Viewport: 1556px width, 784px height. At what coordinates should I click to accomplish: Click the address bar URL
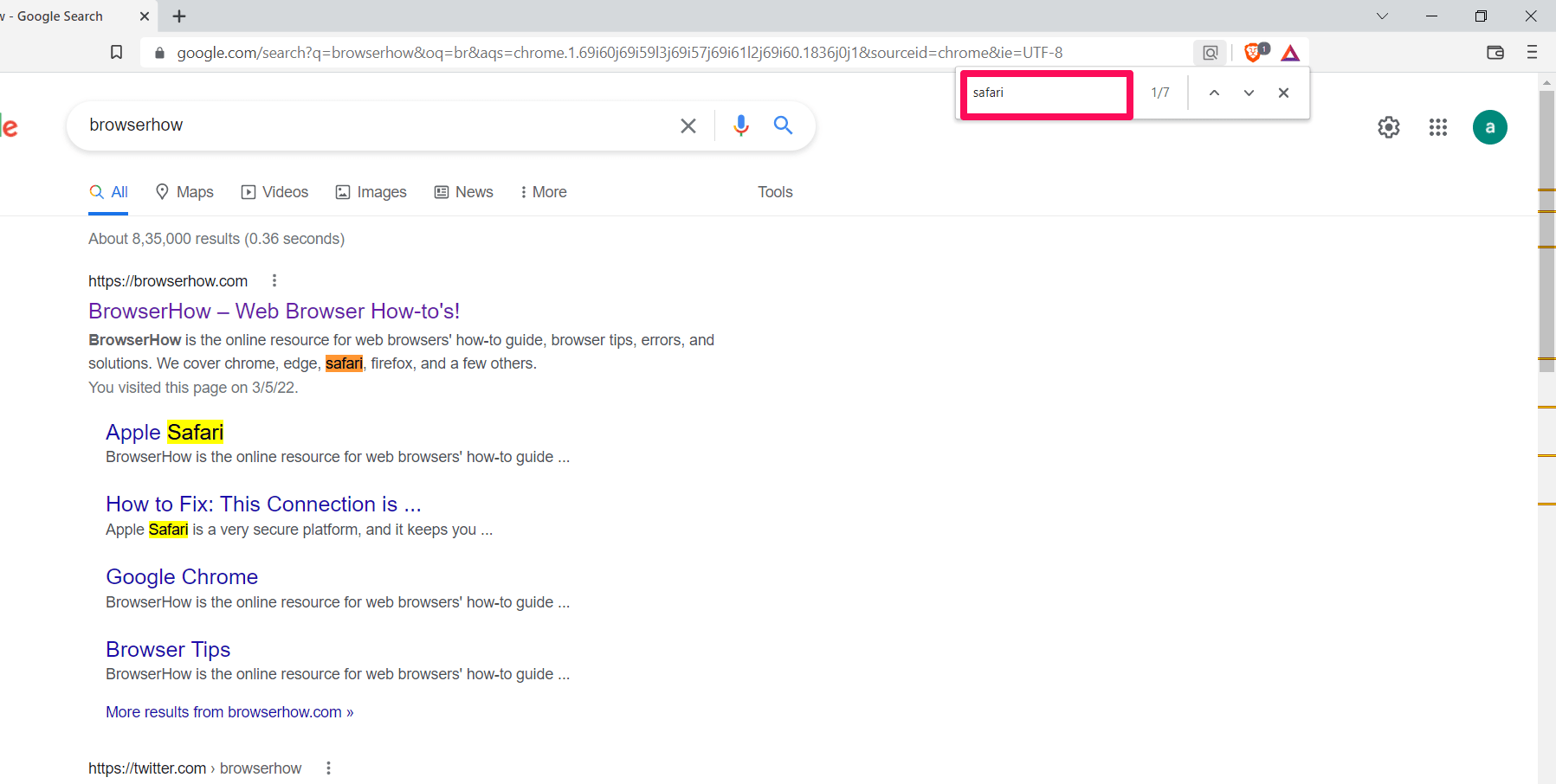(x=619, y=53)
